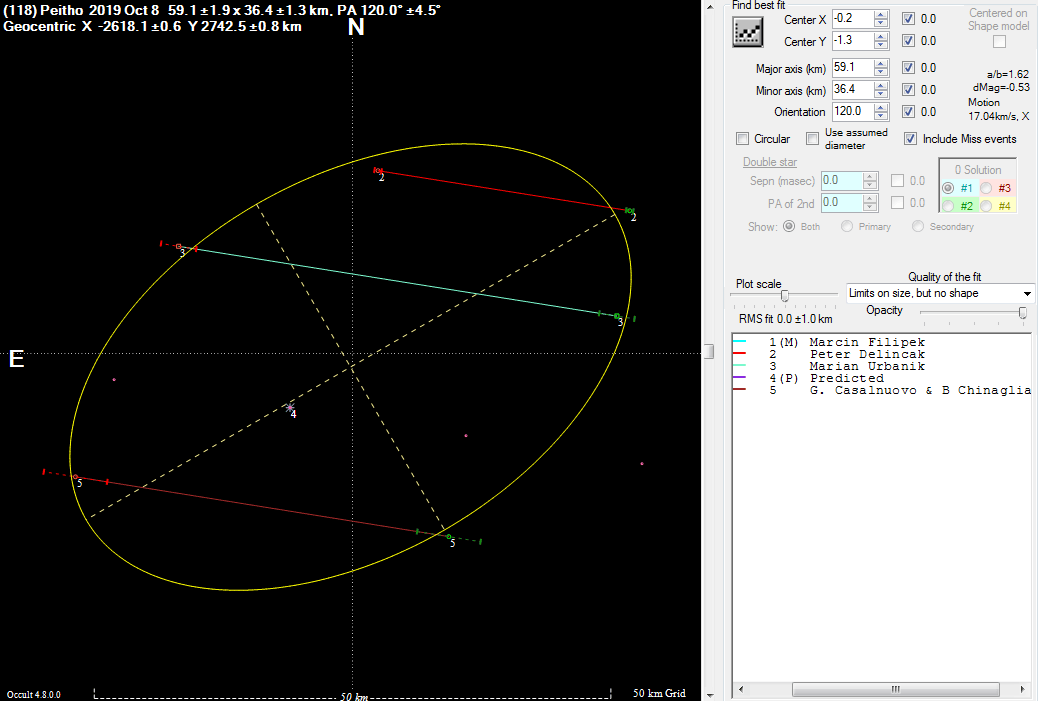Tick the checkbox beside Sepn (masec)
The width and height of the screenshot is (1038, 701).
tap(898, 181)
